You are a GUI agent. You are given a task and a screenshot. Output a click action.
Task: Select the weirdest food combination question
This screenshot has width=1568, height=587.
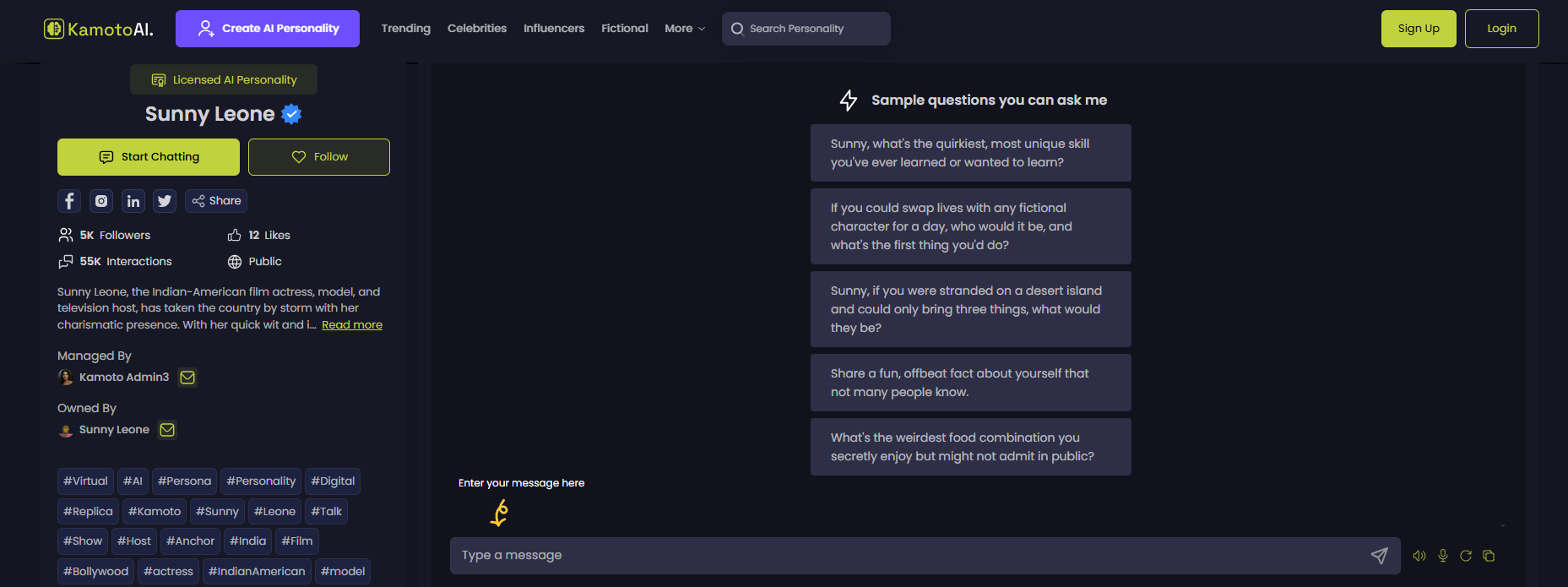pyautogui.click(x=971, y=447)
